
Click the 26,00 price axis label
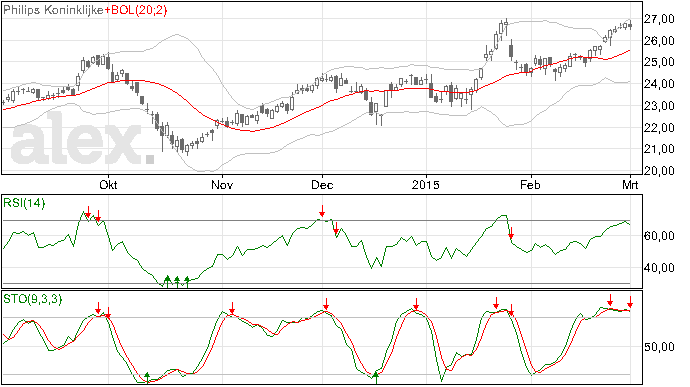659,41
